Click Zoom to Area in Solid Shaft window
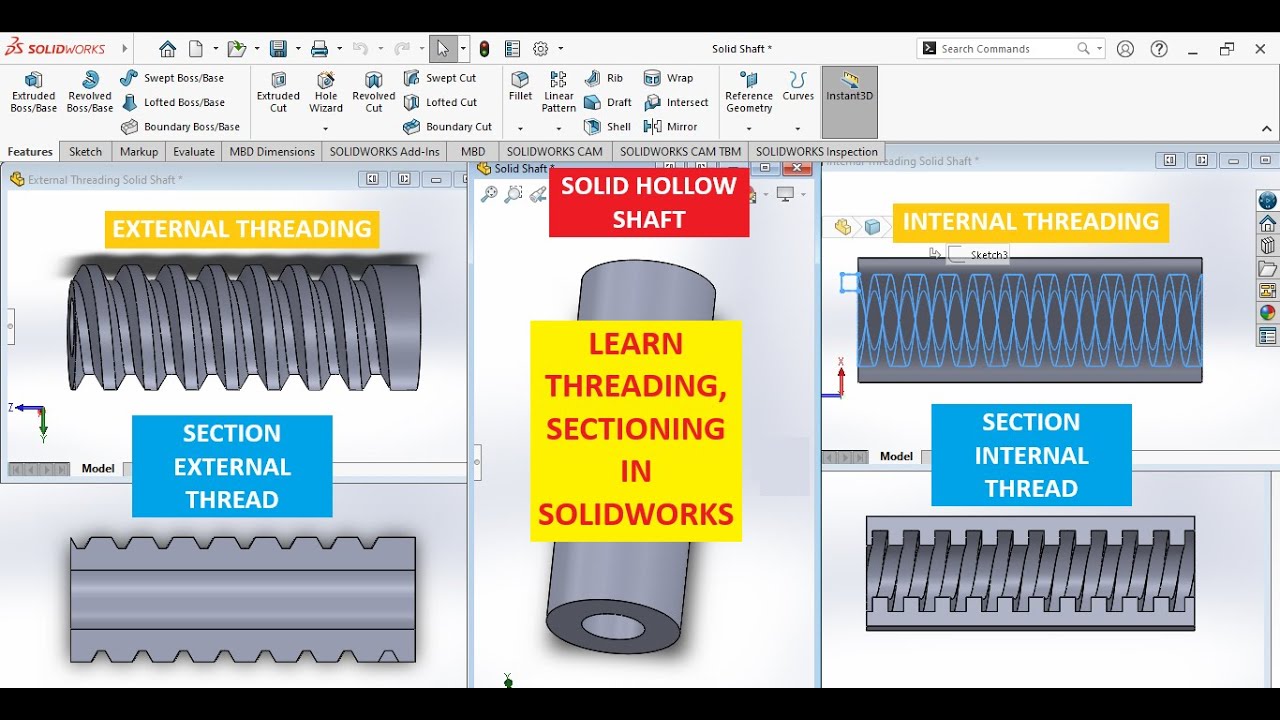The height and width of the screenshot is (720, 1280). pyautogui.click(x=513, y=194)
